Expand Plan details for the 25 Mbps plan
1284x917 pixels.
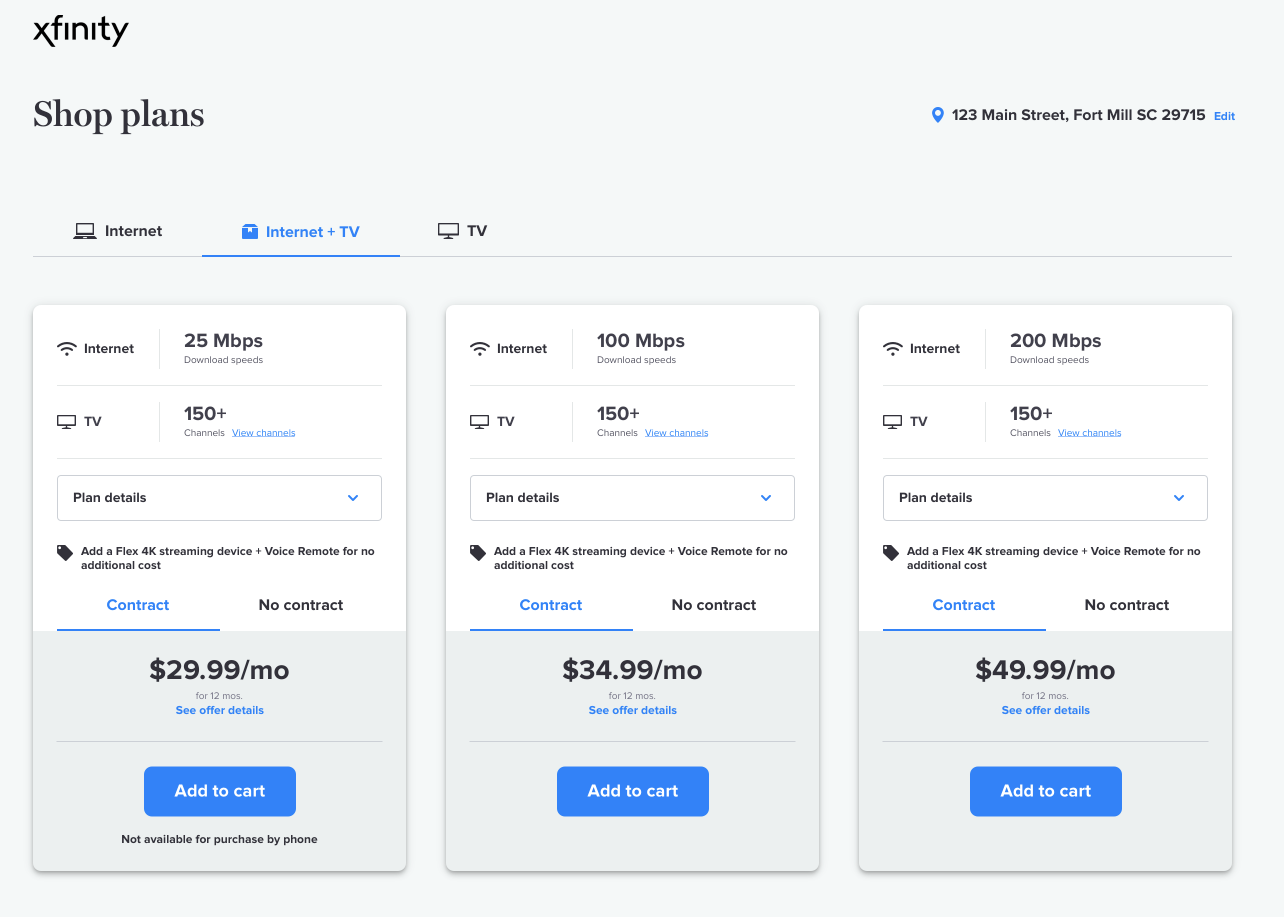click(219, 498)
